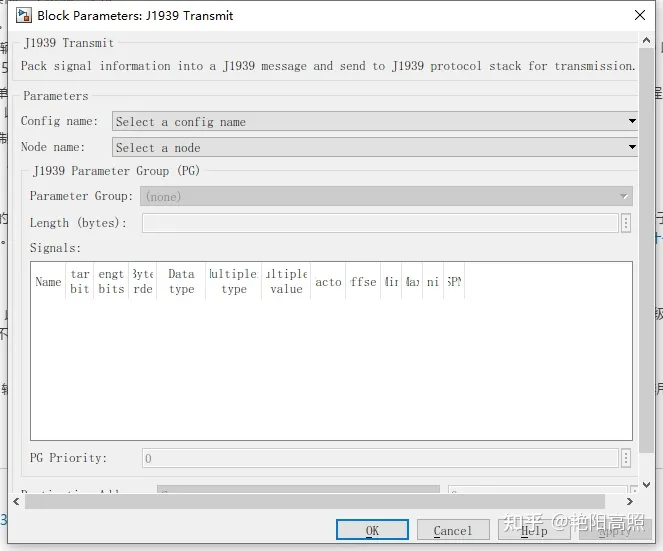Click the Help button
The height and width of the screenshot is (551, 663).
pos(534,530)
